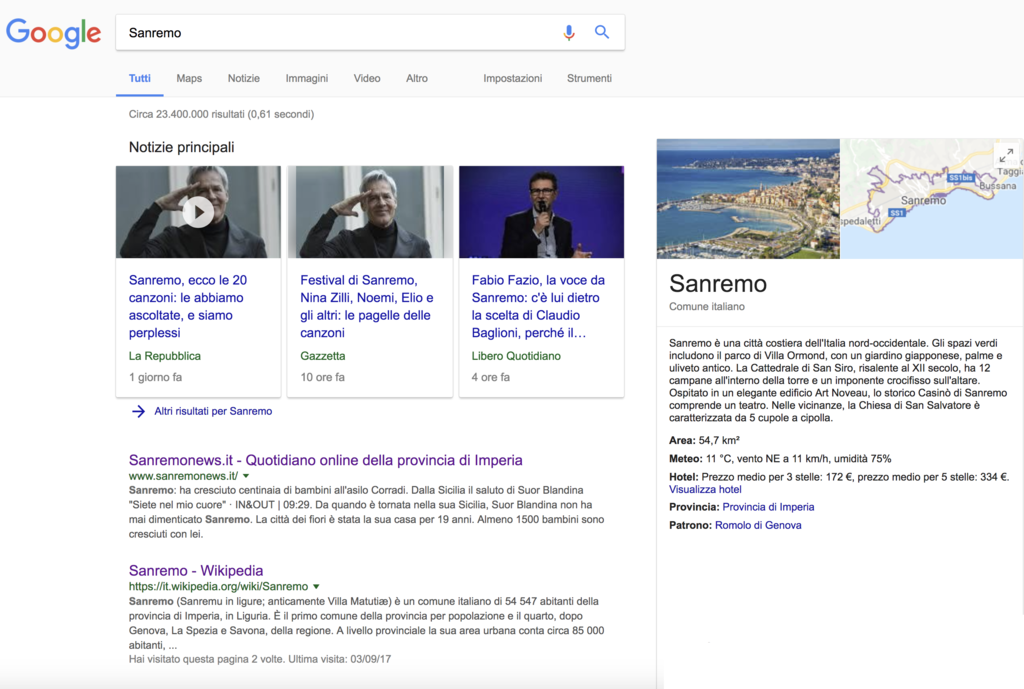Click the Google logo
Screen dimensions: 1024x689
click(x=54, y=33)
